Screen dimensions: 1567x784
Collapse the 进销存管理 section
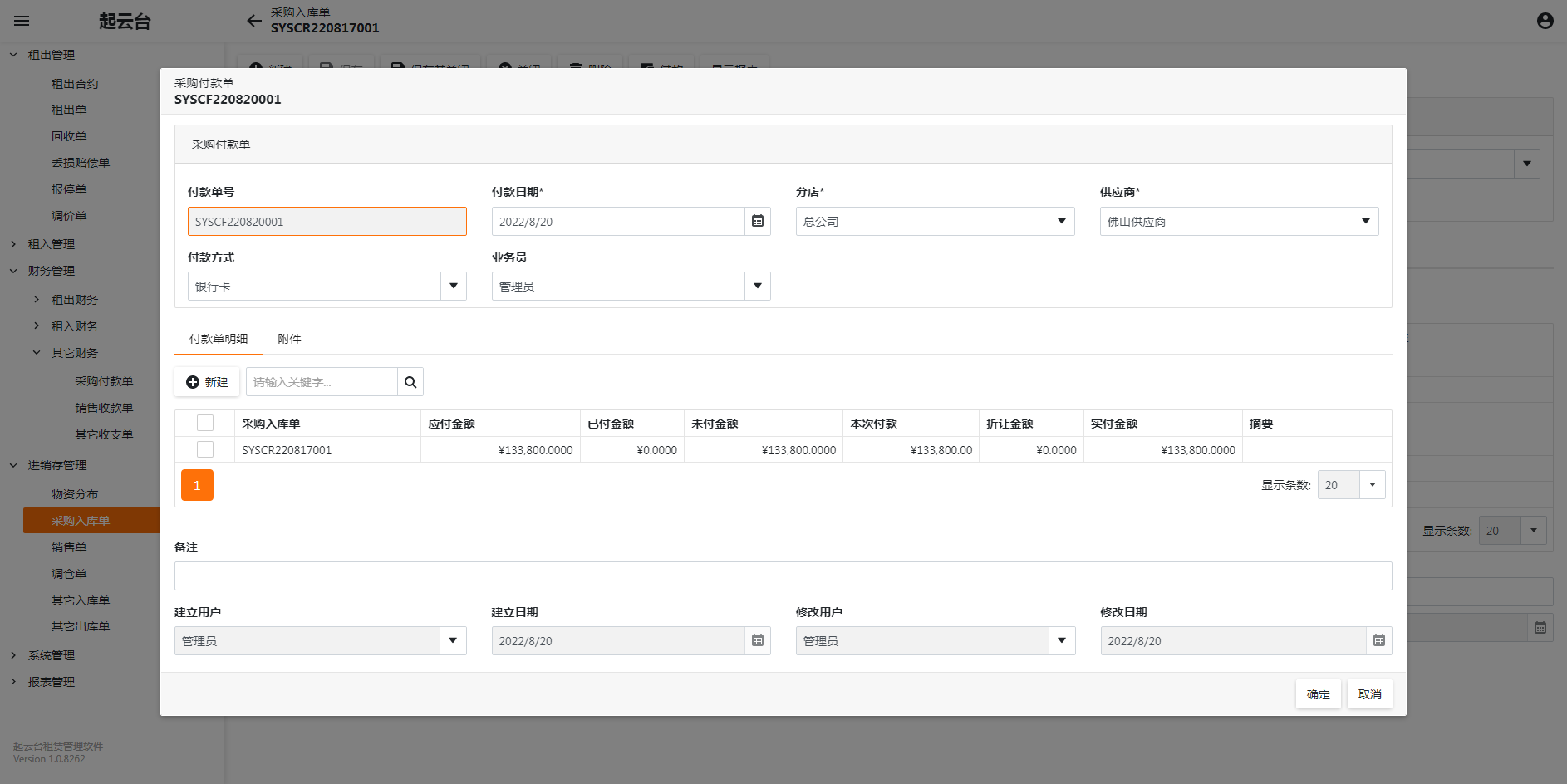pyautogui.click(x=13, y=465)
